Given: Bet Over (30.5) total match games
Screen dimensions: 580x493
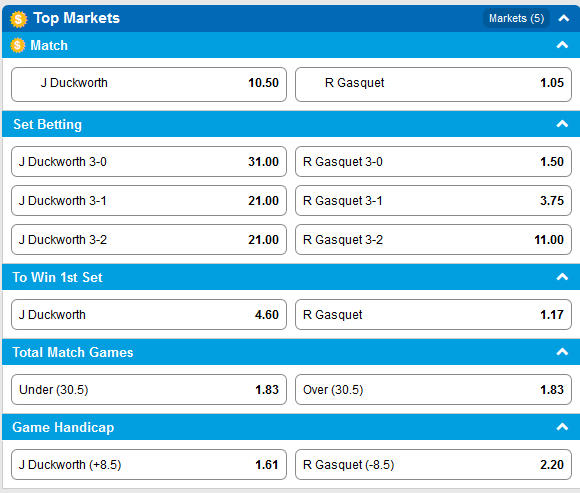Looking at the screenshot, I should (x=433, y=389).
